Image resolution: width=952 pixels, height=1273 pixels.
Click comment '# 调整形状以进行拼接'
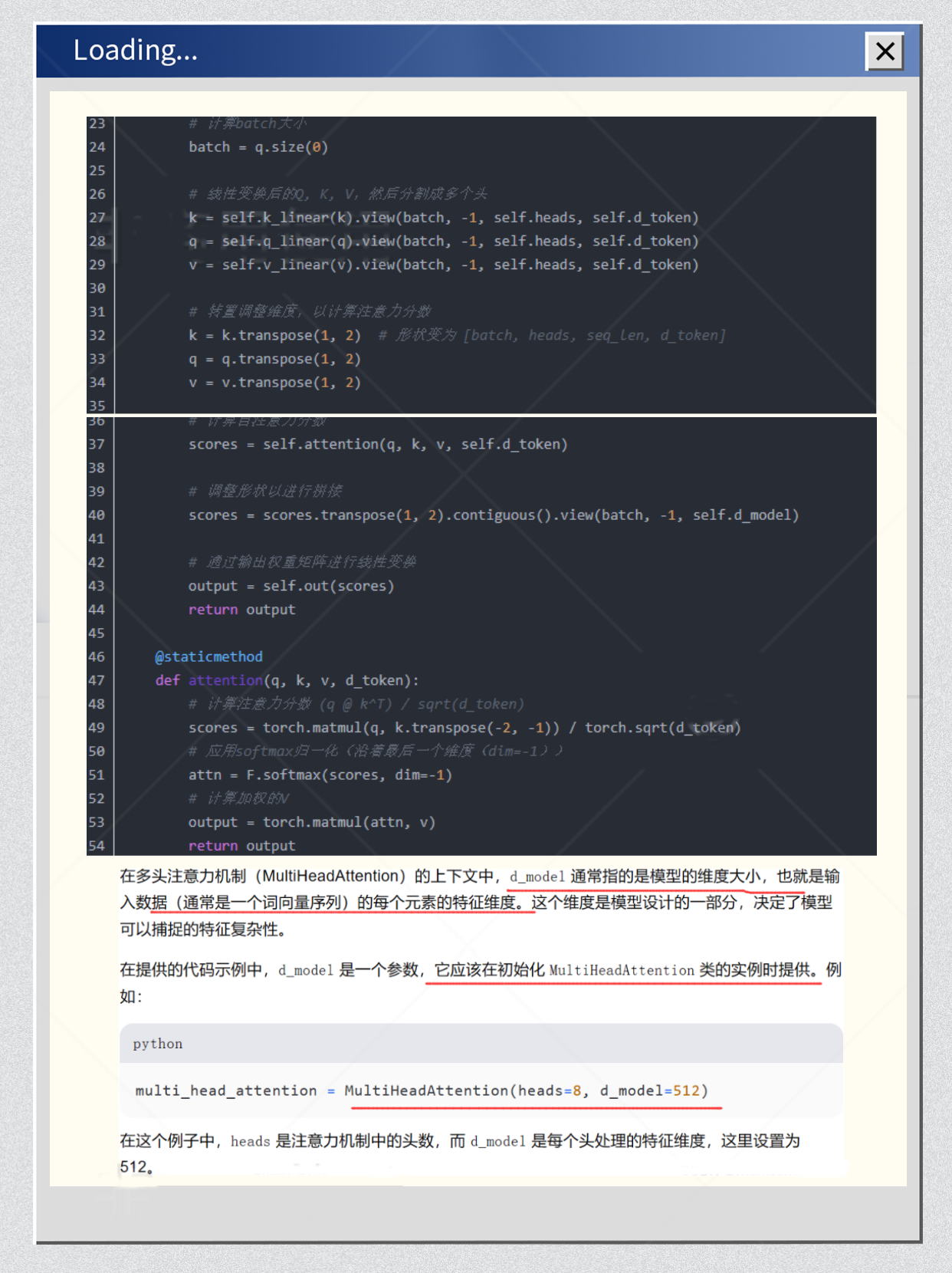(x=265, y=492)
